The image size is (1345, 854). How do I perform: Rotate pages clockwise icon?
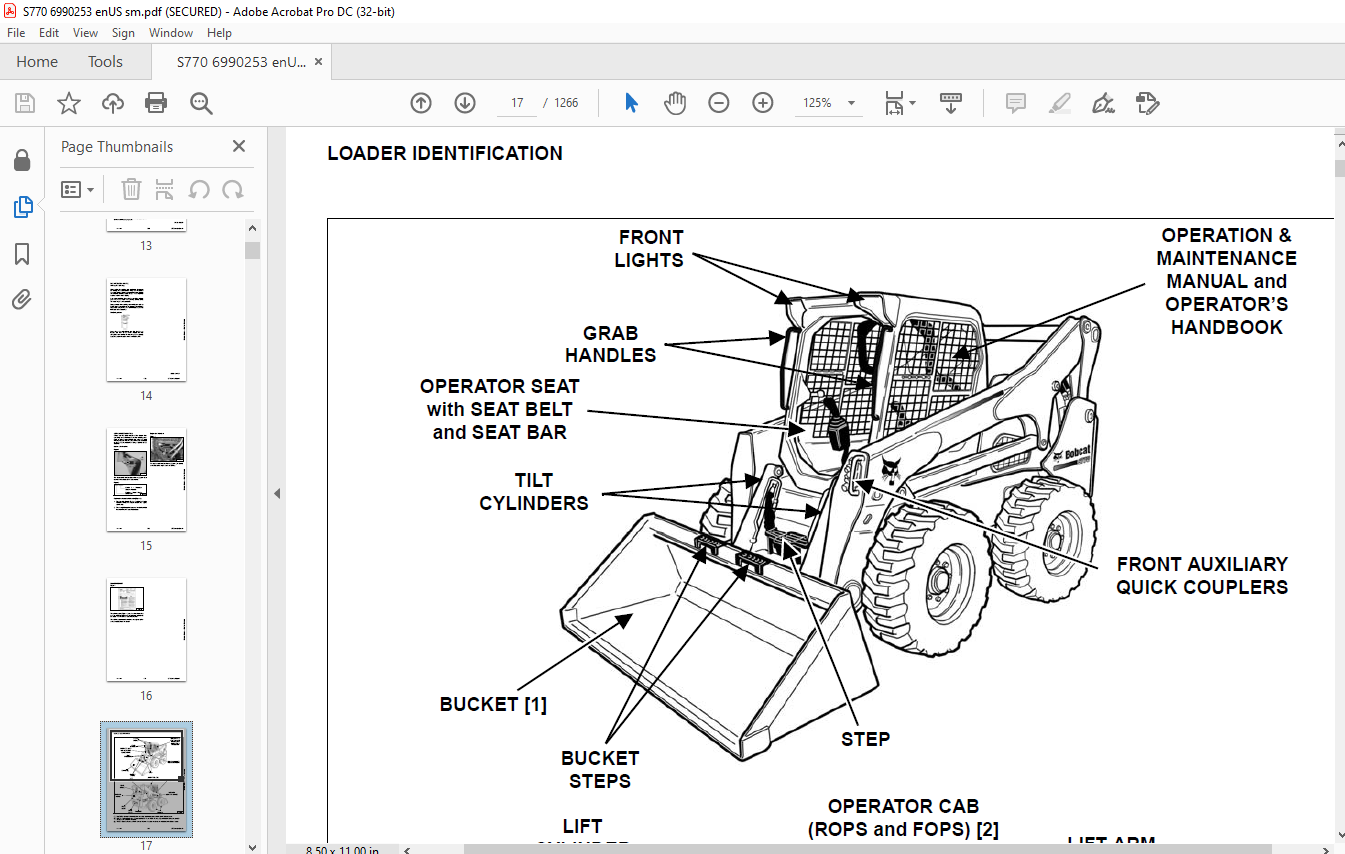[x=233, y=189]
